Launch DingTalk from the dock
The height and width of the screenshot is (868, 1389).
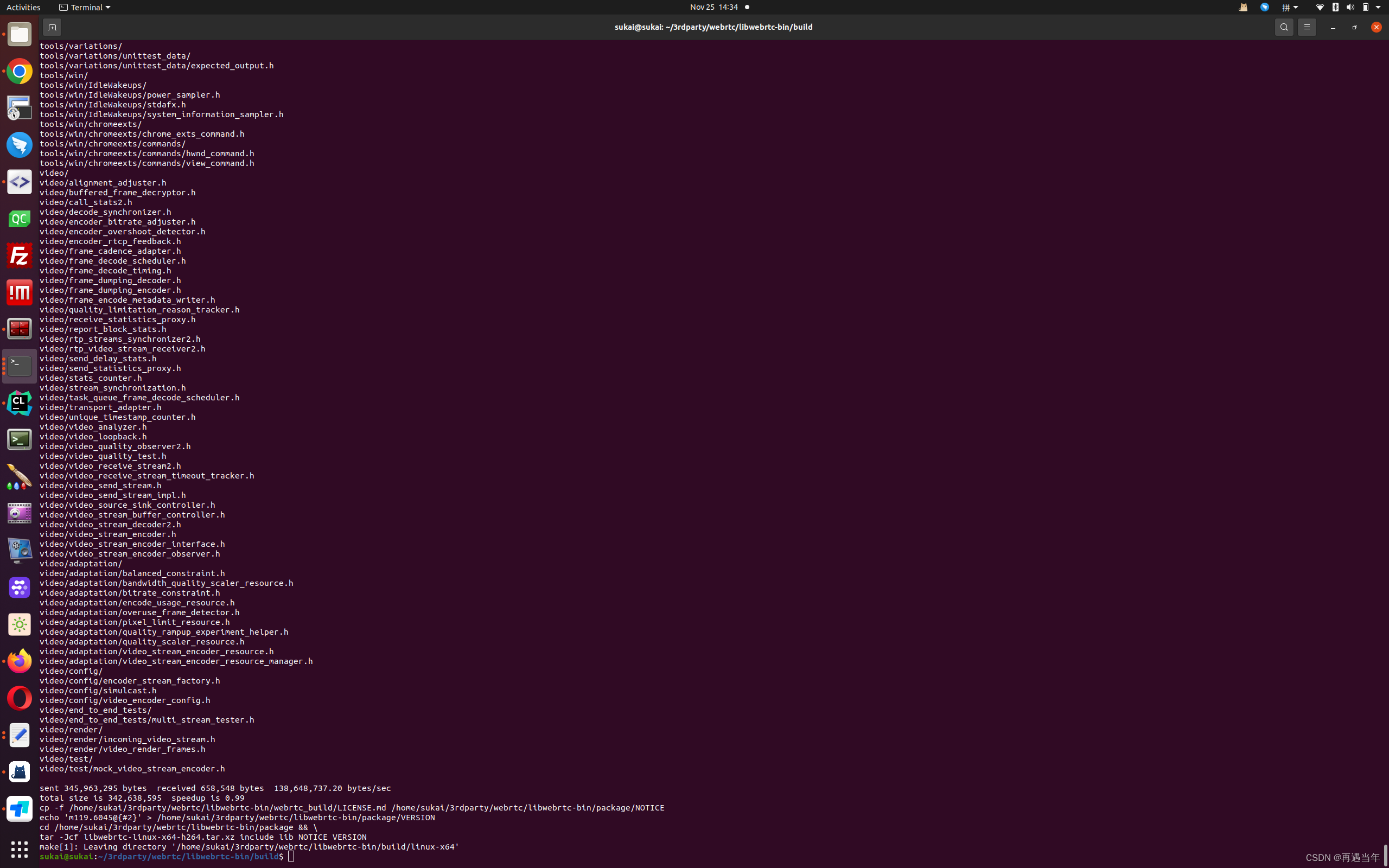tap(19, 145)
